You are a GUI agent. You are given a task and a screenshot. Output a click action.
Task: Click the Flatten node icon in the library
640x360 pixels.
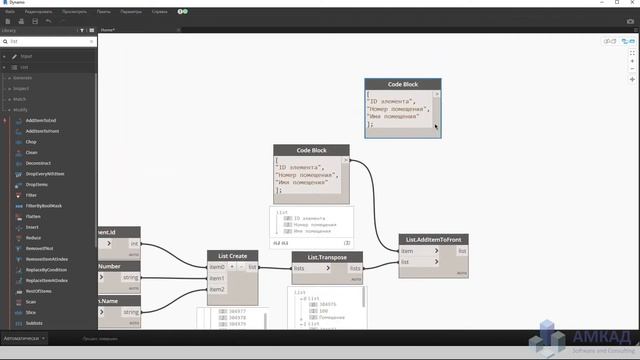[19, 217]
